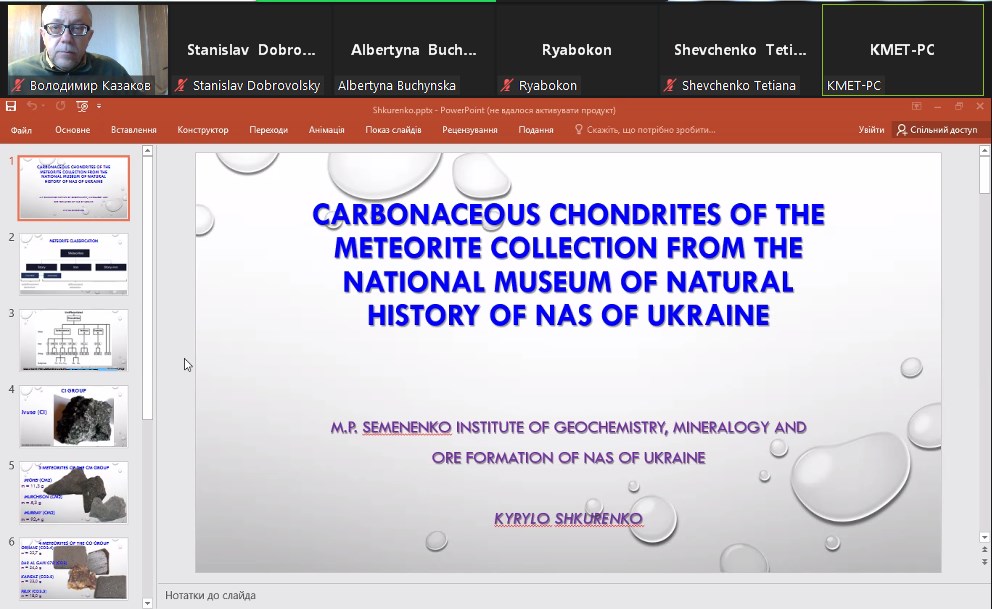Image resolution: width=992 pixels, height=609 pixels.
Task: Expand the Customize Quick Access Toolbar dropdown
Action: (x=99, y=106)
